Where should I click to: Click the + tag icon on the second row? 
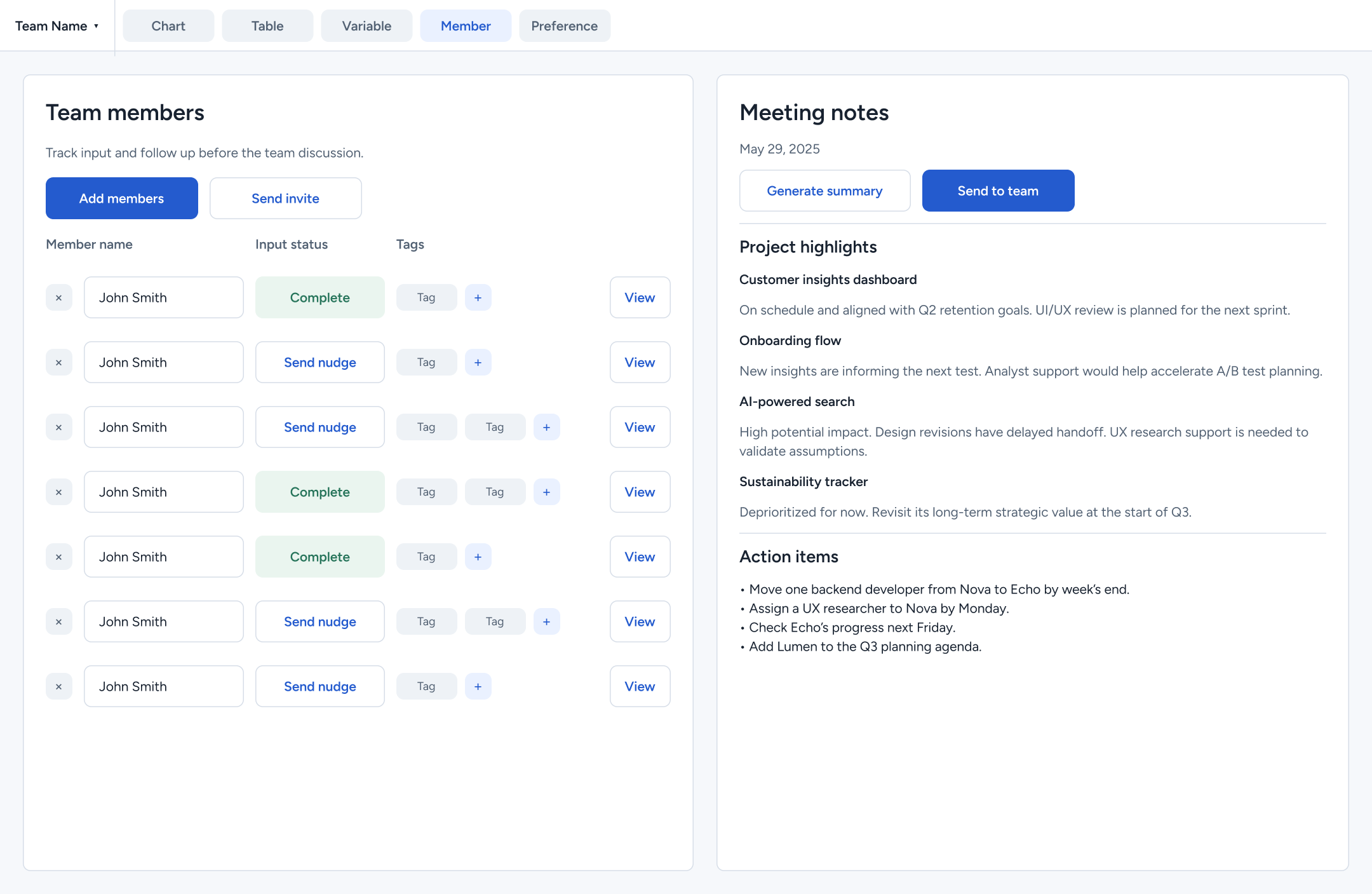tap(478, 362)
